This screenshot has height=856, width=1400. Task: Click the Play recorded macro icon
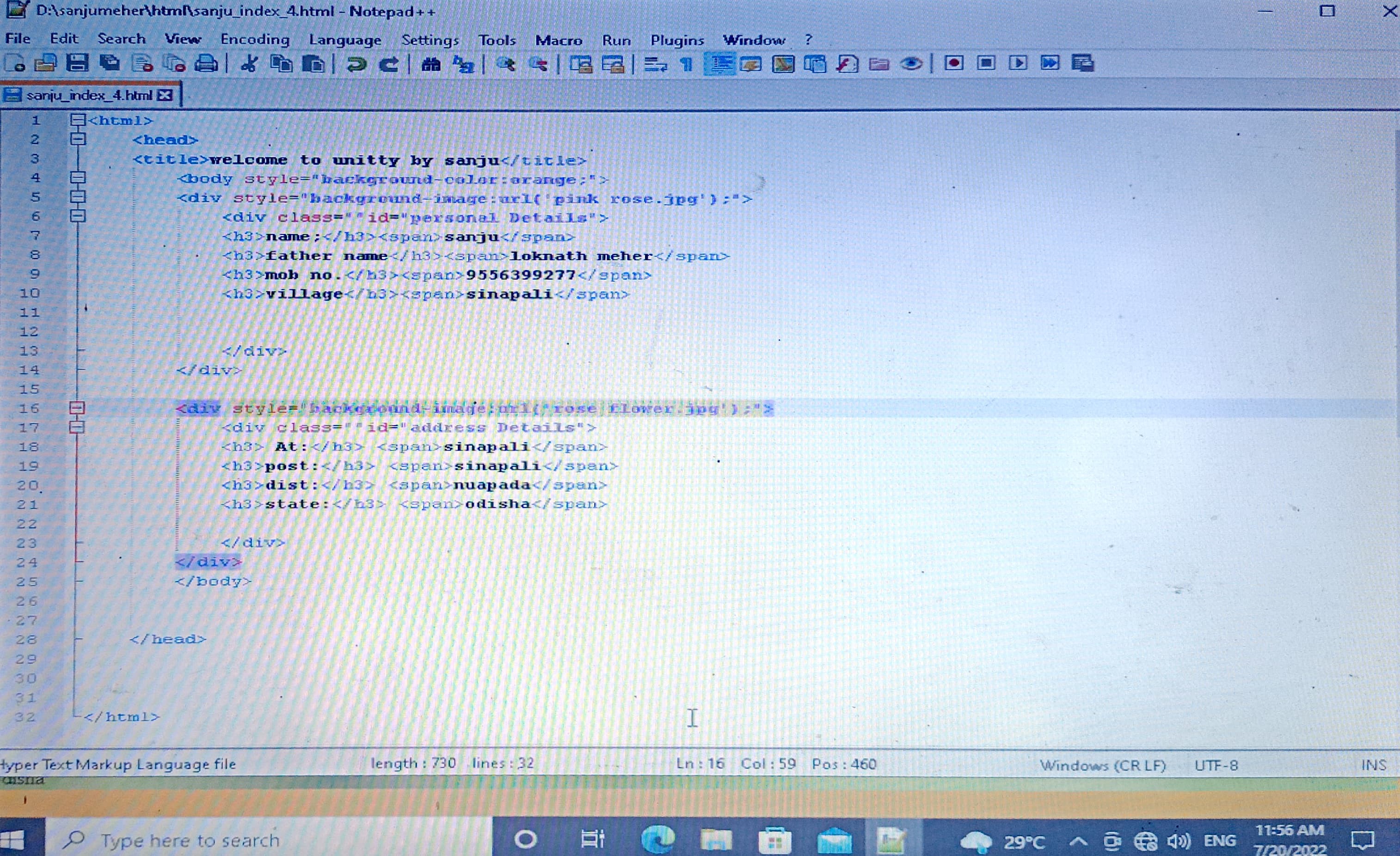(1018, 63)
